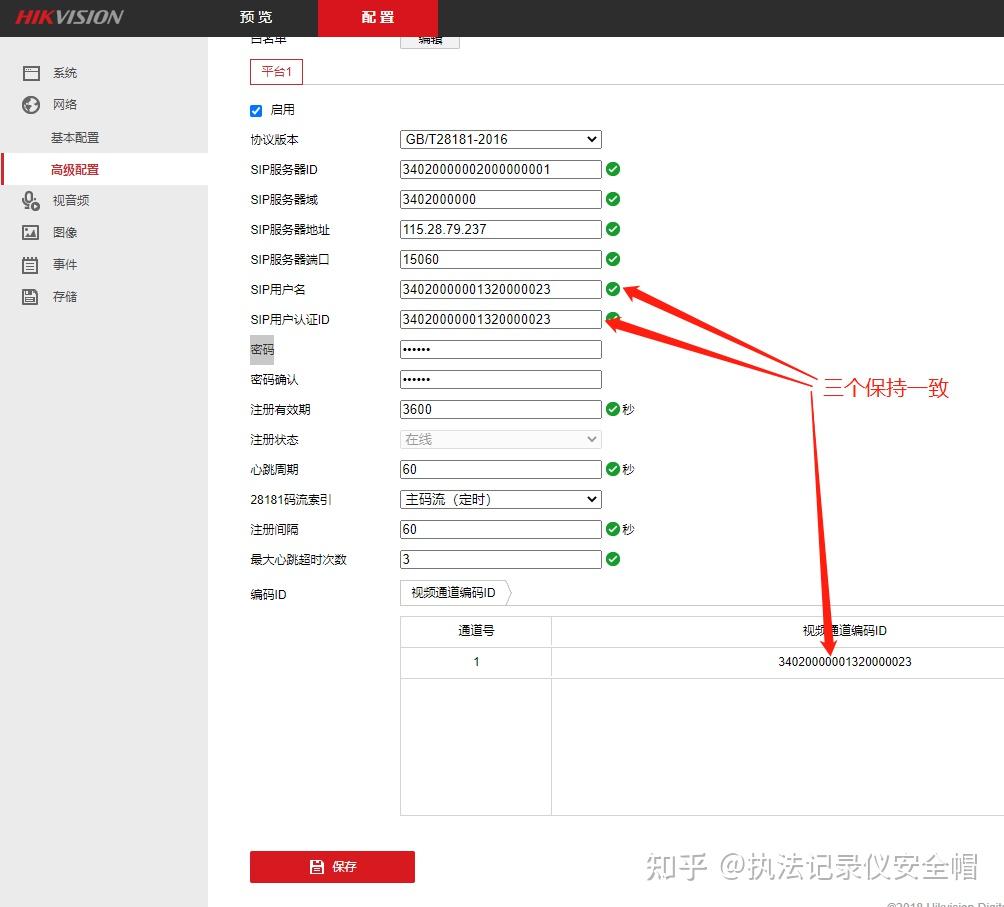Switch to the 预览 (Preview) tab
This screenshot has height=907, width=1004.
click(x=255, y=17)
